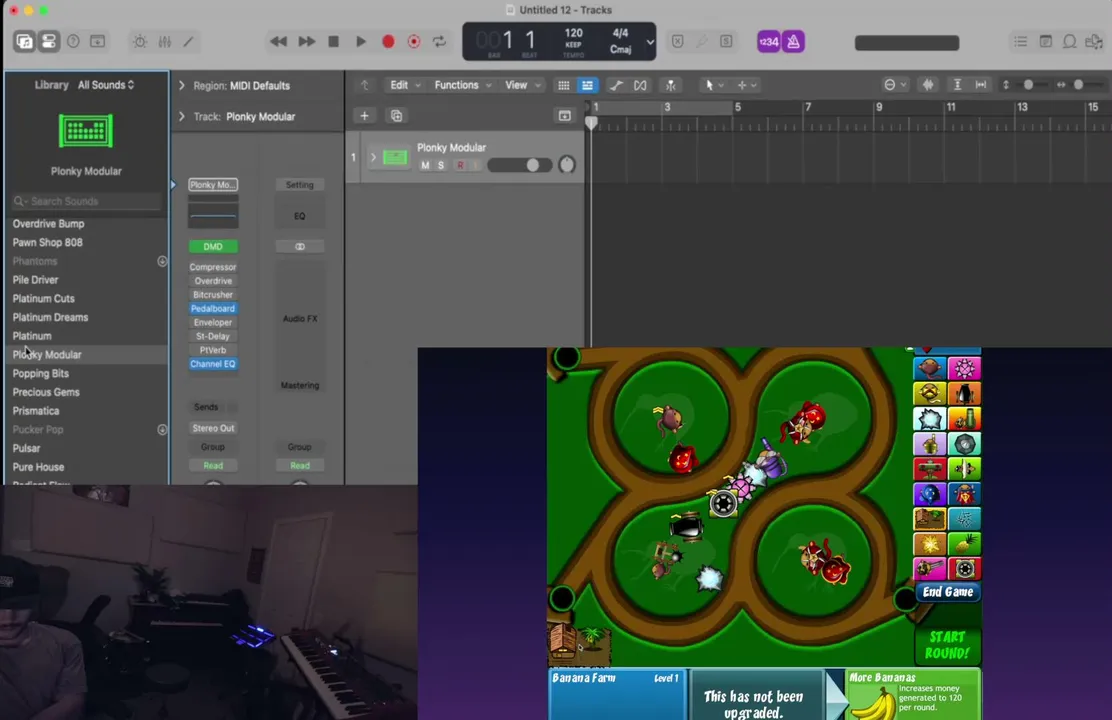
Task: Open the Edit menu in tracks area
Action: point(405,85)
